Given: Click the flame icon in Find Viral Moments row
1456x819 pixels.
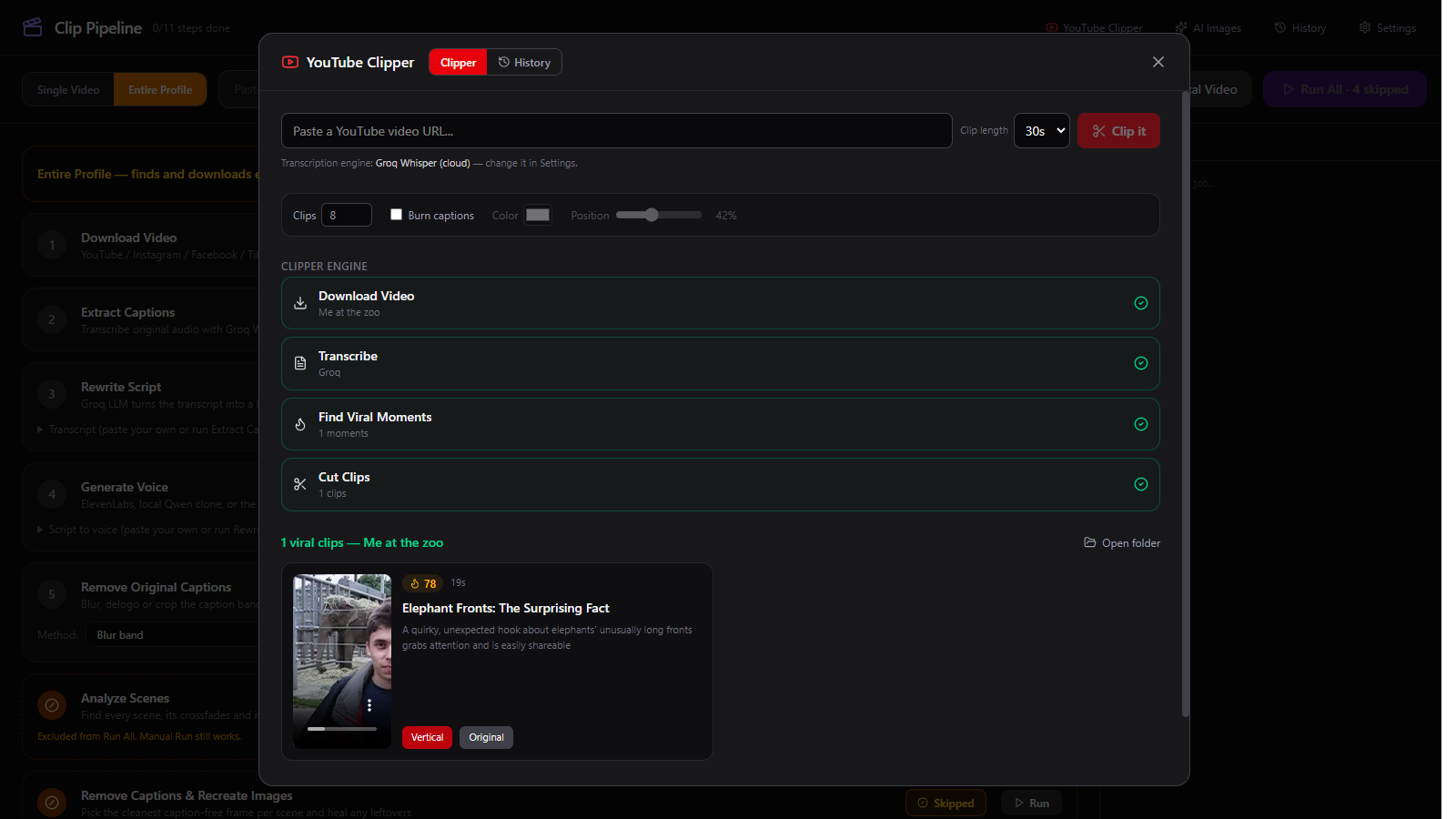Looking at the screenshot, I should tap(300, 424).
